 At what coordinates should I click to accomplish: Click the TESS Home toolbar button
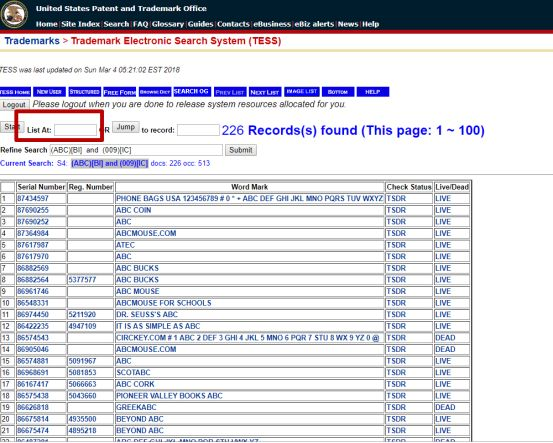pos(15,92)
